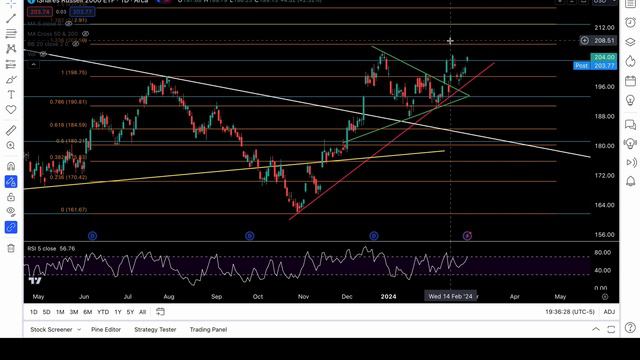Screen dimensions: 640x360
Task: Open the chats speech bubbles panel
Action: coord(630,124)
